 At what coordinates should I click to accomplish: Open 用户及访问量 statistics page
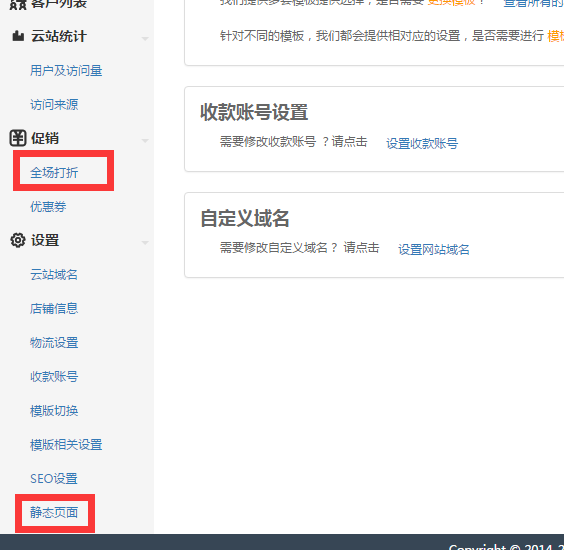(x=66, y=71)
